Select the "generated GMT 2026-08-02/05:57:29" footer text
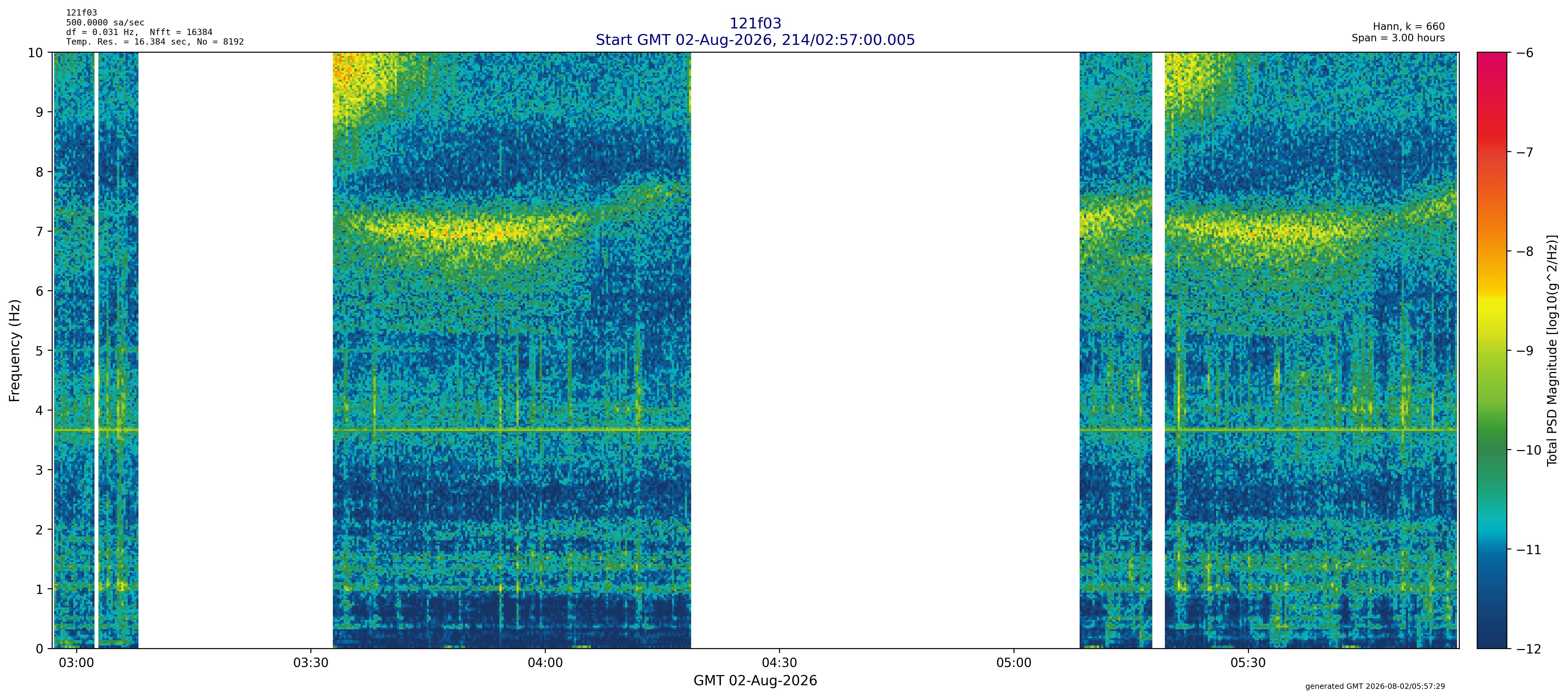Screen dimensions: 1568x699 coord(1375,686)
